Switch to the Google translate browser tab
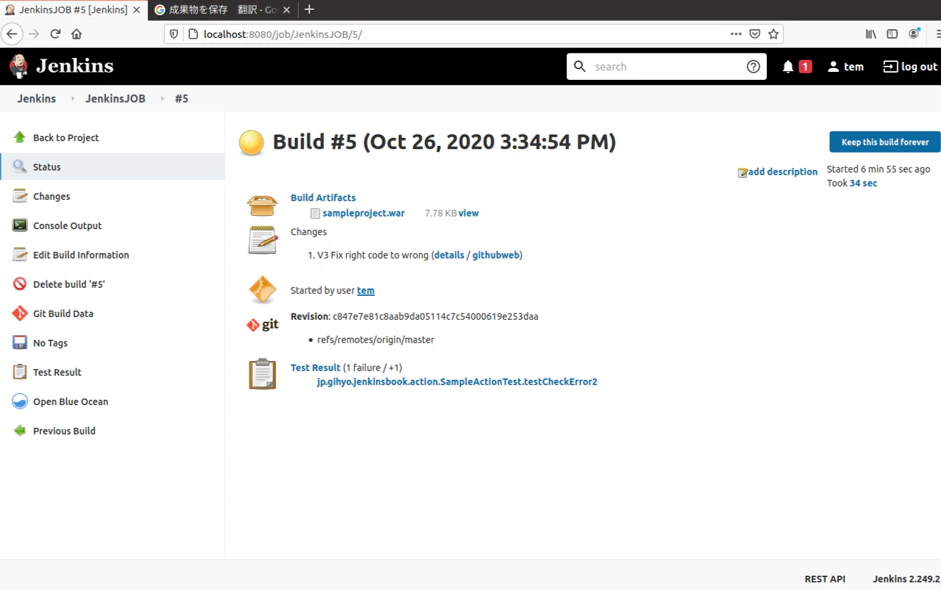941x590 pixels. pos(223,10)
